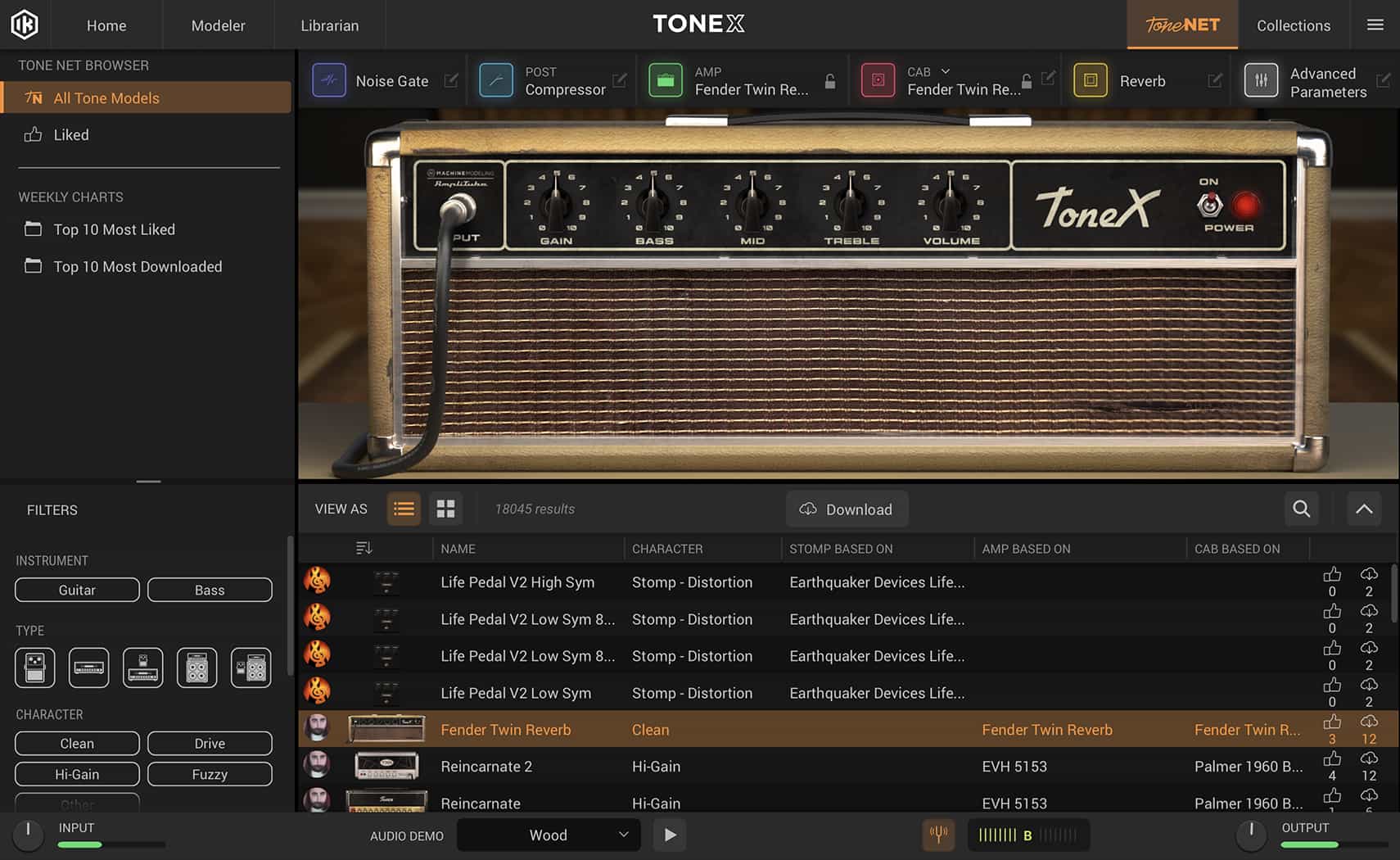Filter by Bass instrument
The height and width of the screenshot is (860, 1400).
[x=210, y=590]
